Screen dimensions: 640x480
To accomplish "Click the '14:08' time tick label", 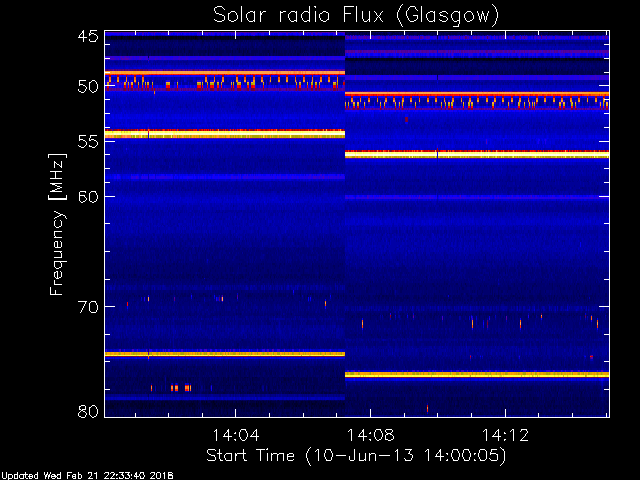I will [371, 435].
